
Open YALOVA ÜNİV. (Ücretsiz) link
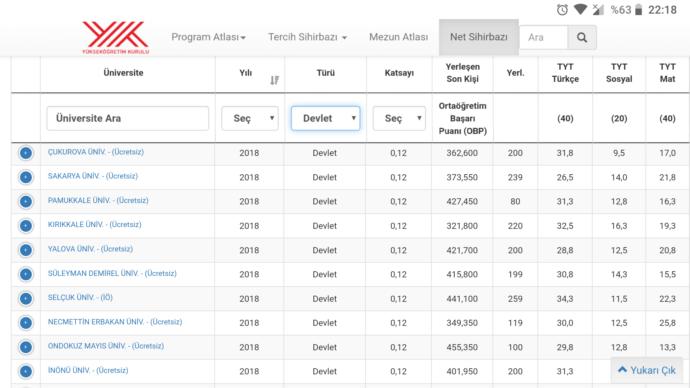(90, 249)
